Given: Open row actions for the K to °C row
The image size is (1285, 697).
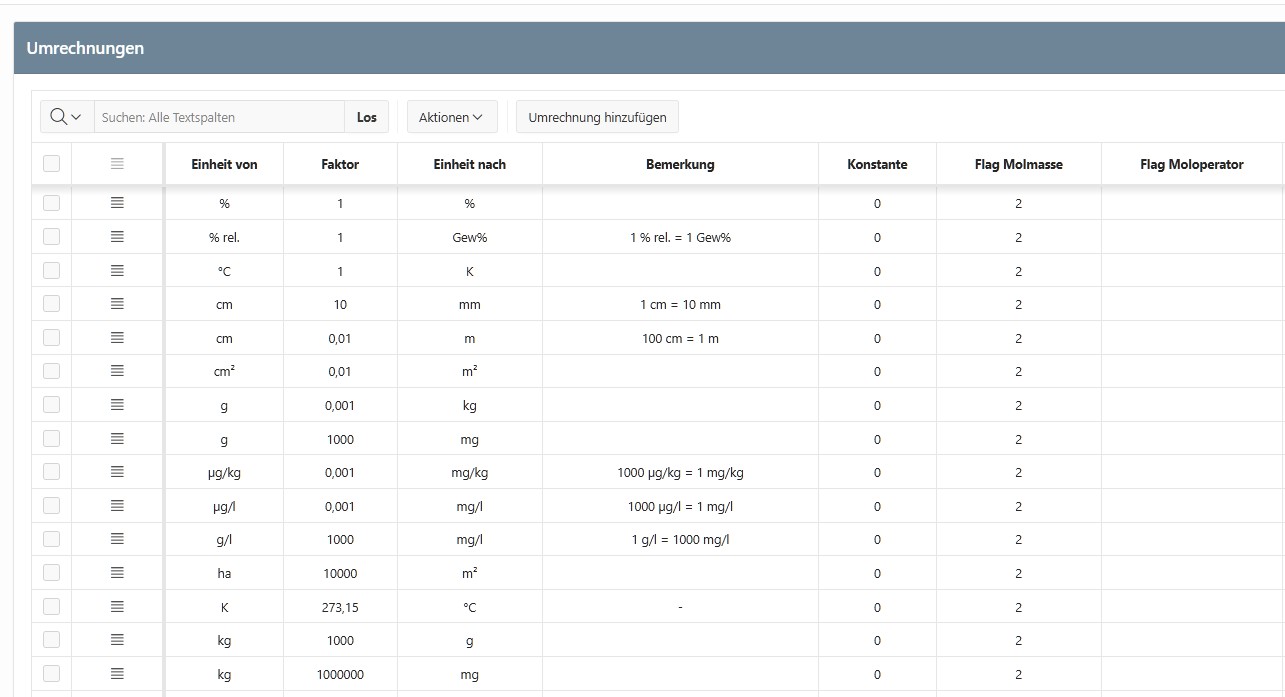Looking at the screenshot, I should tap(117, 607).
